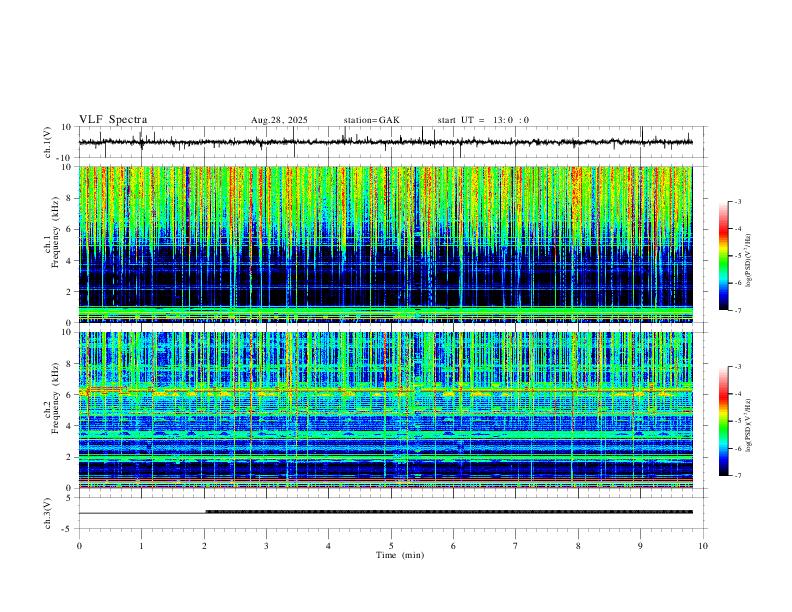The image size is (792, 612).
Task: Click the ch.2 spectrogram panel
Action: 385,410
